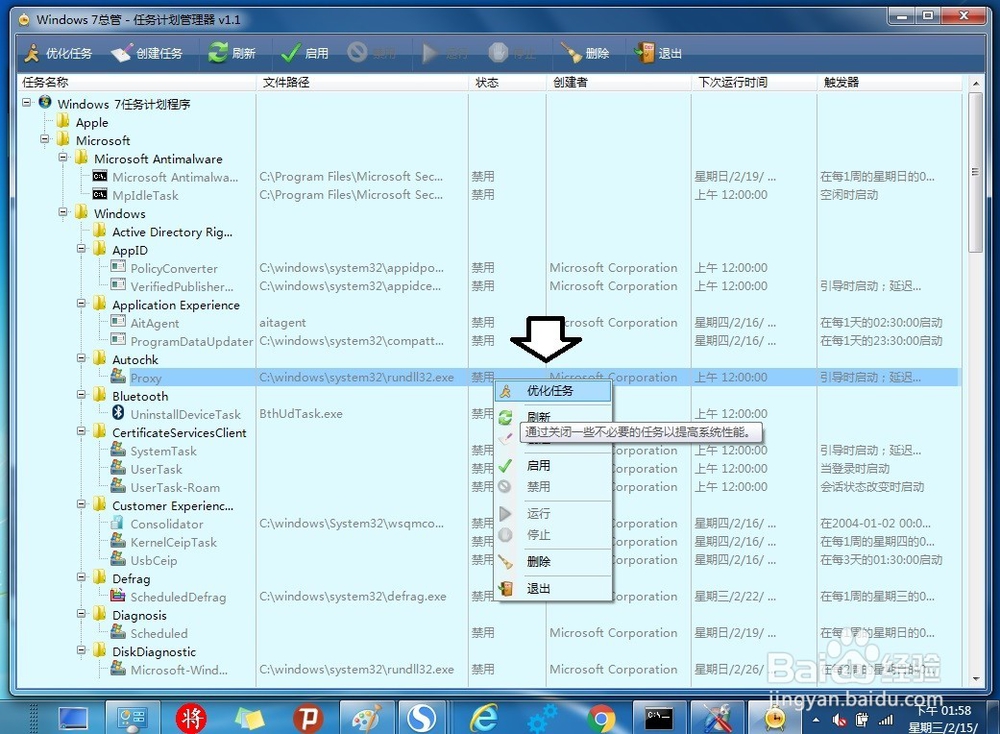Viewport: 1000px width, 734px height.
Task: Click C:\windows\system32\defrag.exe path cell
Action: click(353, 596)
